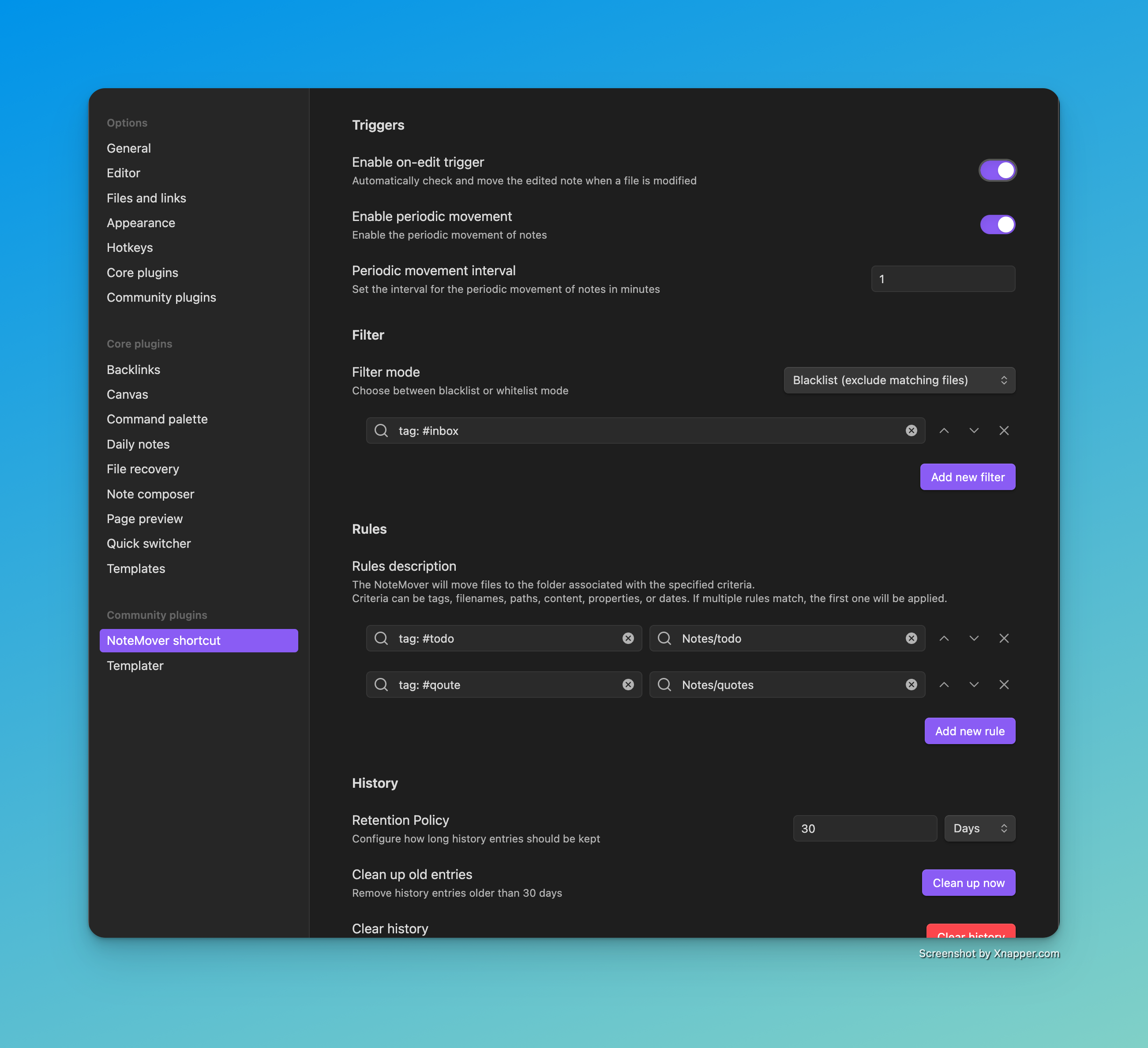Open Community plugins settings tab
1148x1048 pixels.
pyautogui.click(x=161, y=298)
